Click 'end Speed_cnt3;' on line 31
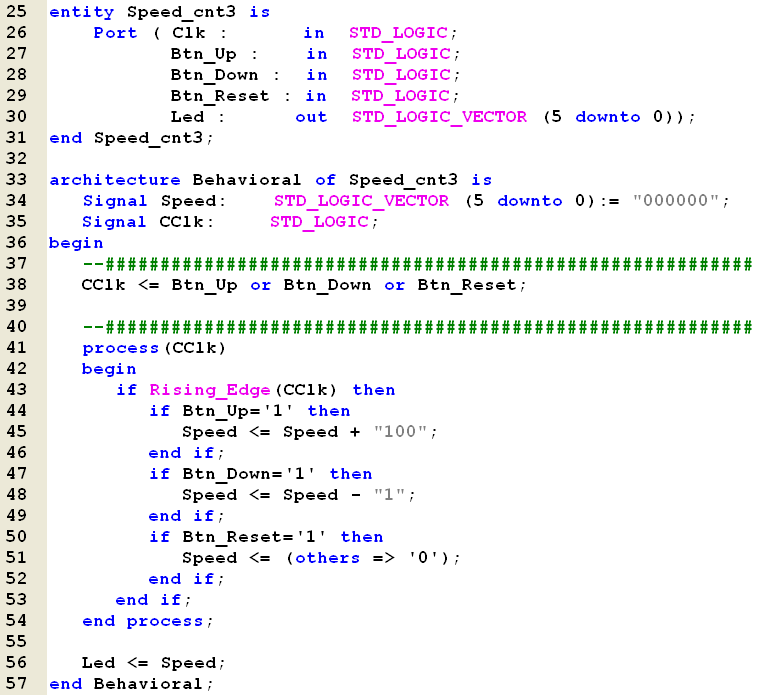This screenshot has height=695, width=761. [x=131, y=138]
